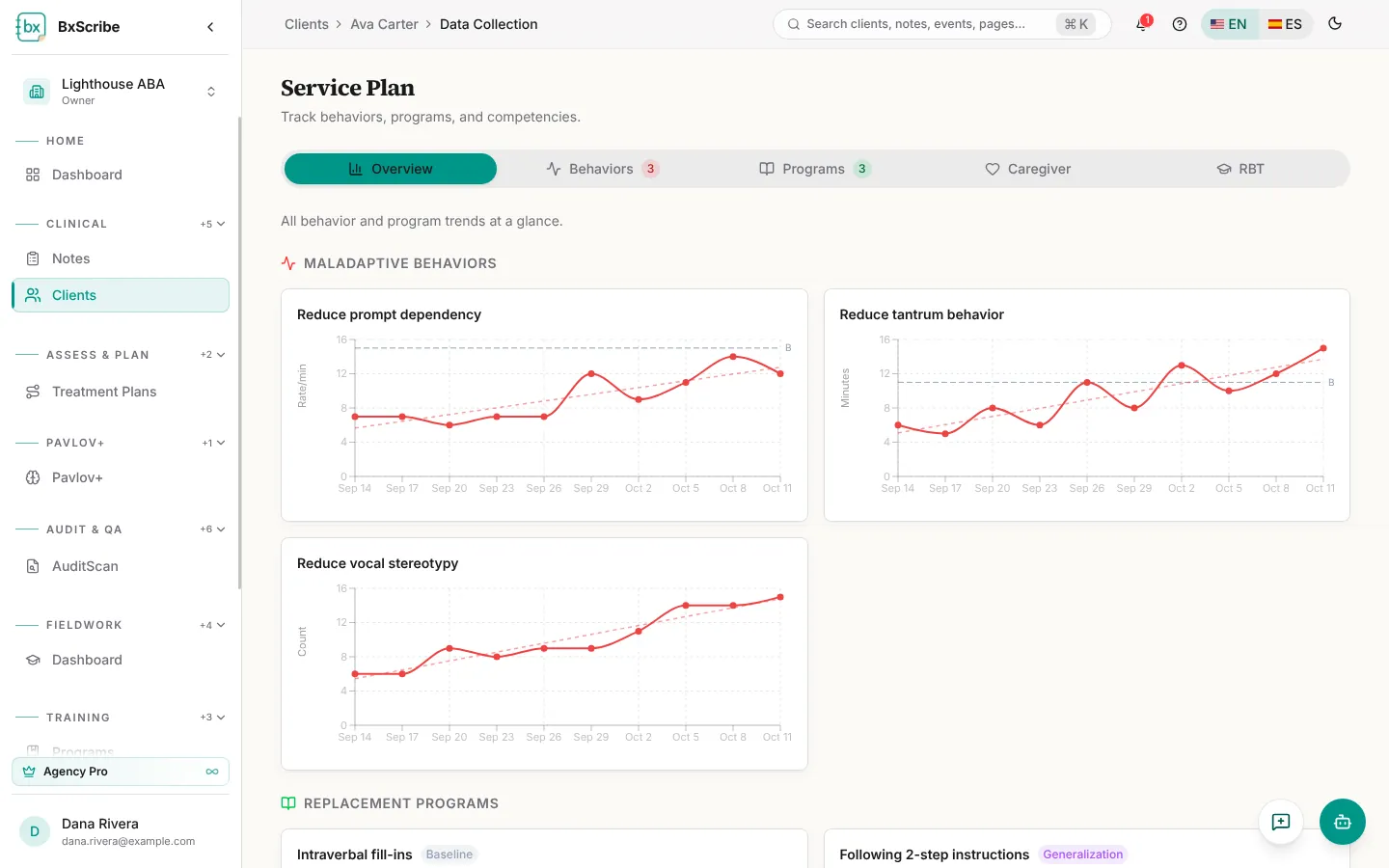This screenshot has height=868, width=1389.
Task: Open the Home Dashboard link
Action: pos(121,175)
